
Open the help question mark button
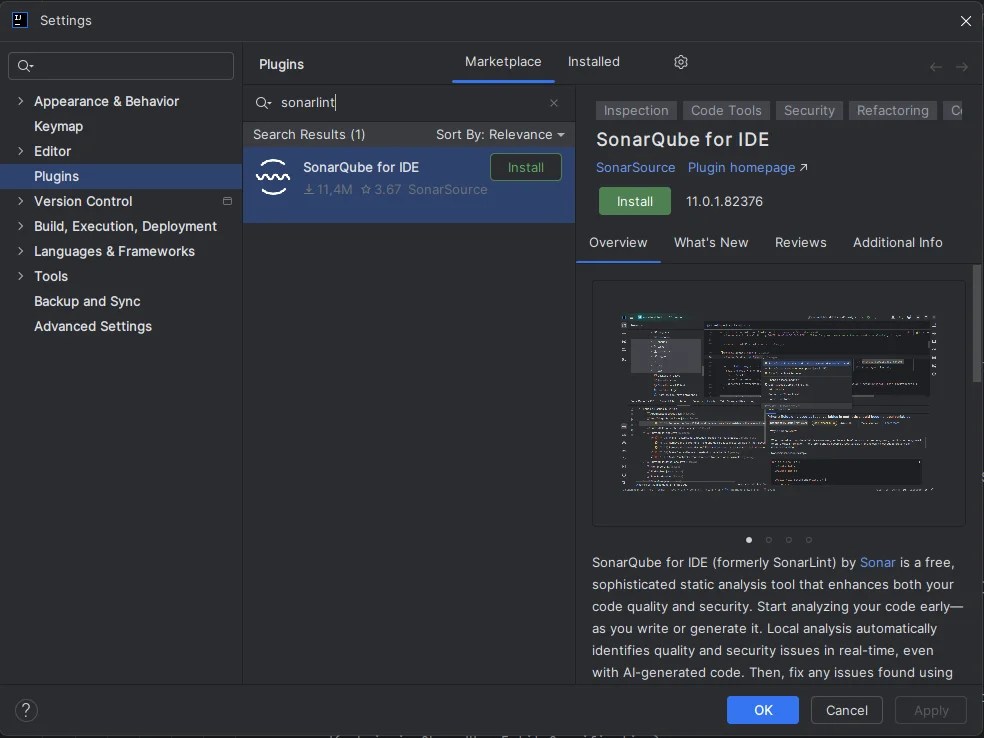coord(26,710)
